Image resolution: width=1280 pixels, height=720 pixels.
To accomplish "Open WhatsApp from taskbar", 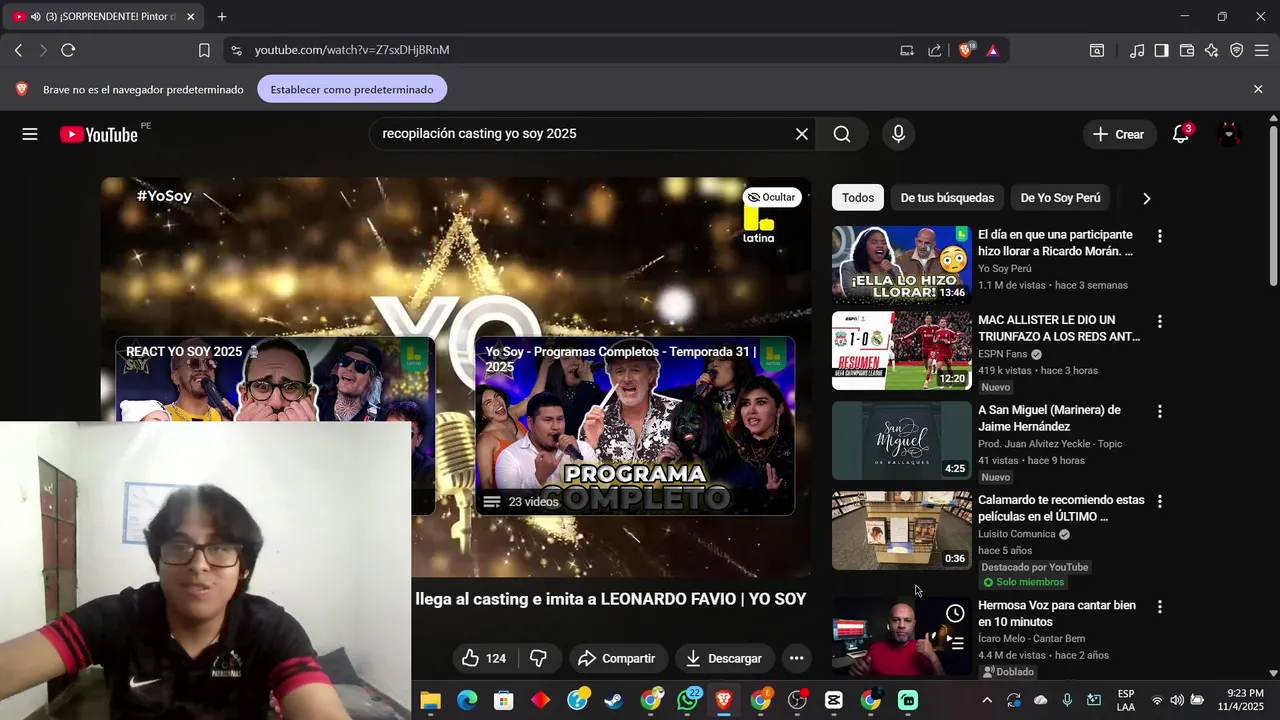I will click(688, 700).
